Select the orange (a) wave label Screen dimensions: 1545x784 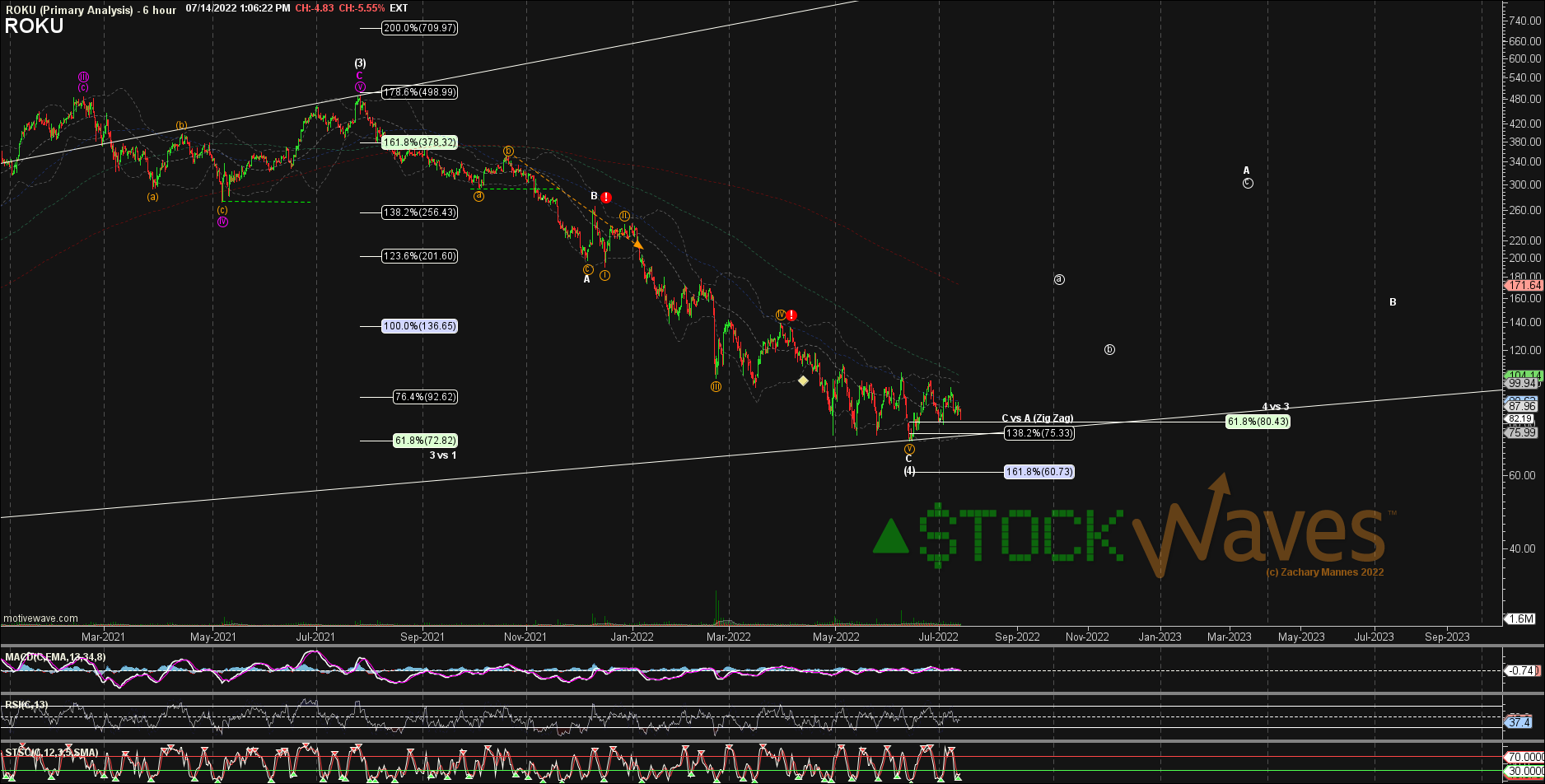(x=153, y=197)
